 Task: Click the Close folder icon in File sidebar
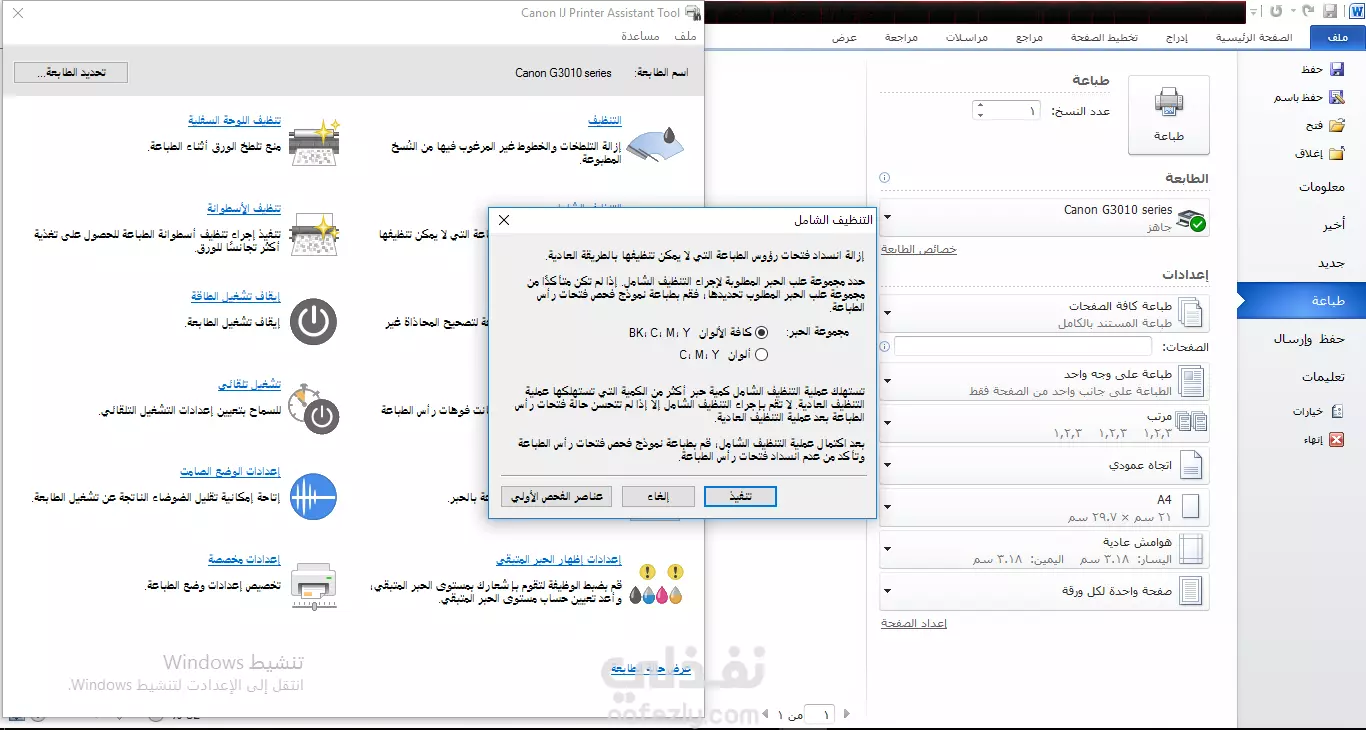point(1335,153)
